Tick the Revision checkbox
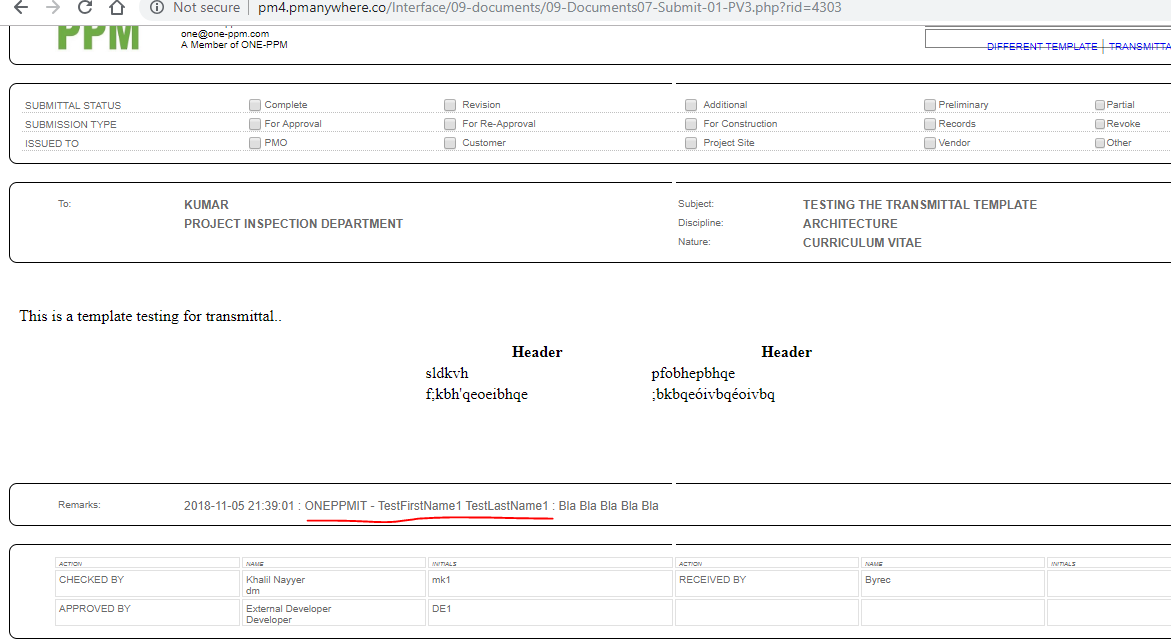The image size is (1171, 644). [450, 105]
